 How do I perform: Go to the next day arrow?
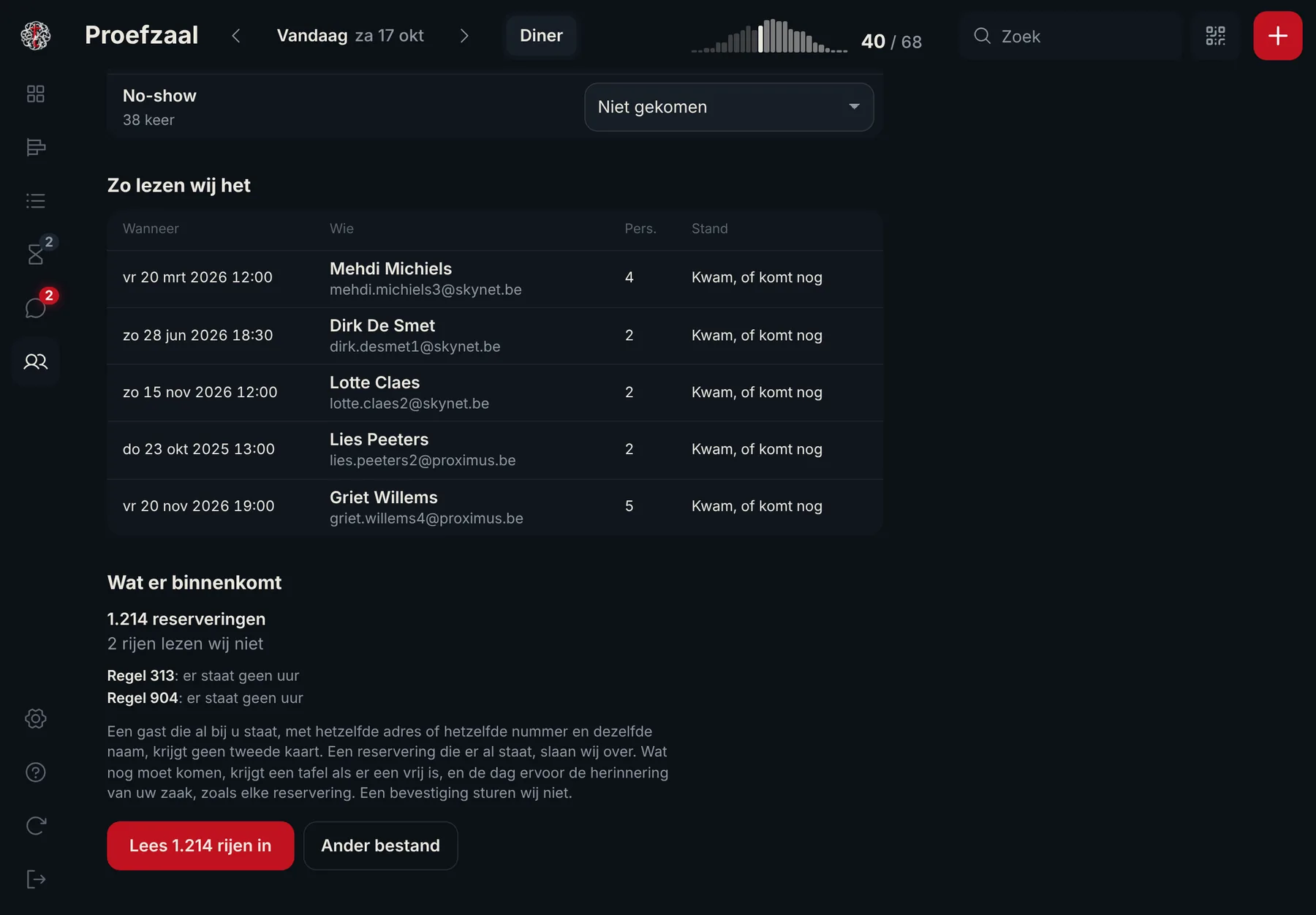coord(464,36)
